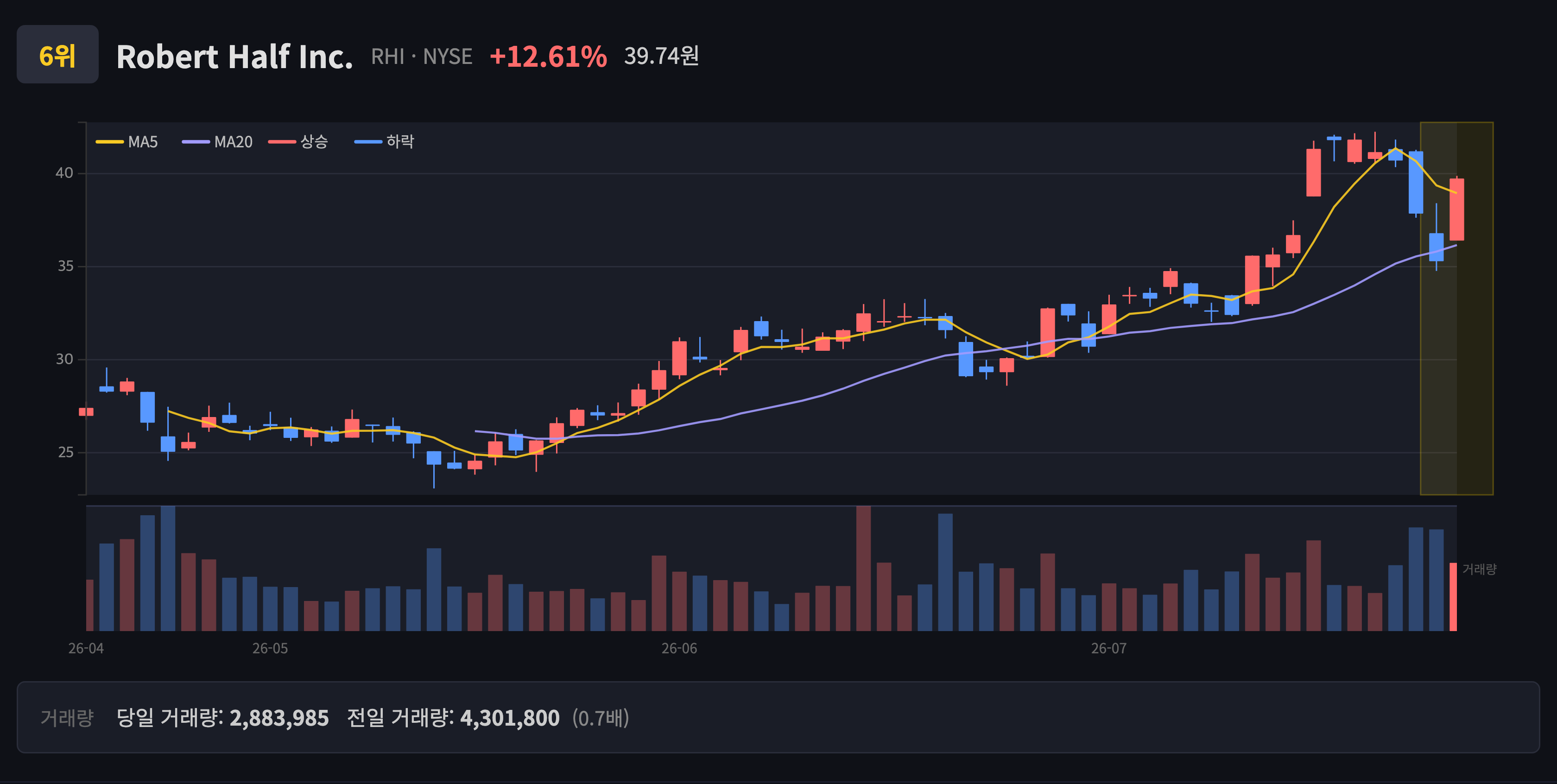This screenshot has width=1557, height=784.
Task: Click the 26-04 x-axis date label
Action: point(86,649)
